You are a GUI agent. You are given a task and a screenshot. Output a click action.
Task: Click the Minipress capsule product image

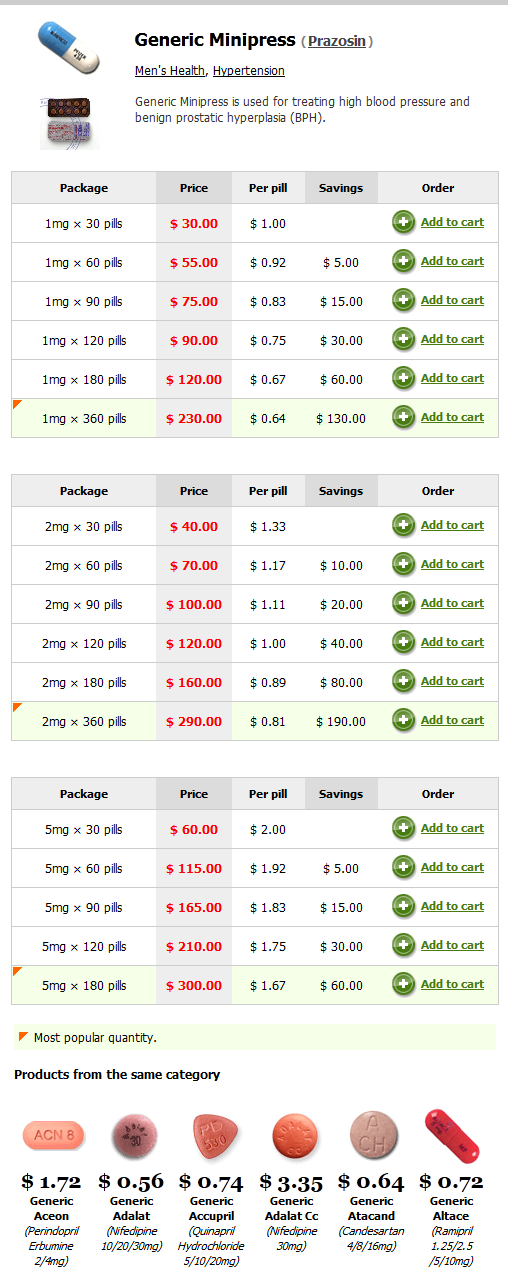69,48
